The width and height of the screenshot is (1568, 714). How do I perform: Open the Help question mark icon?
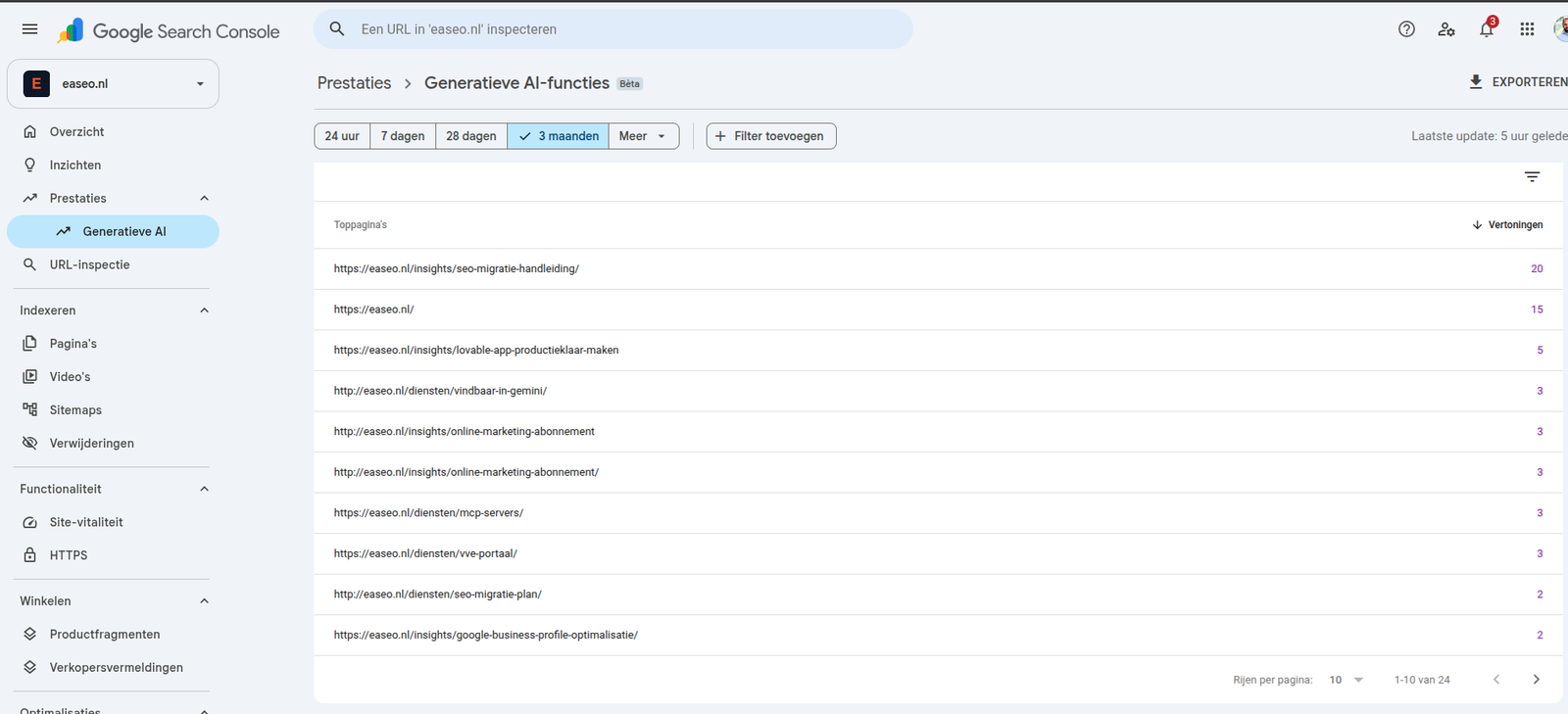(x=1406, y=29)
